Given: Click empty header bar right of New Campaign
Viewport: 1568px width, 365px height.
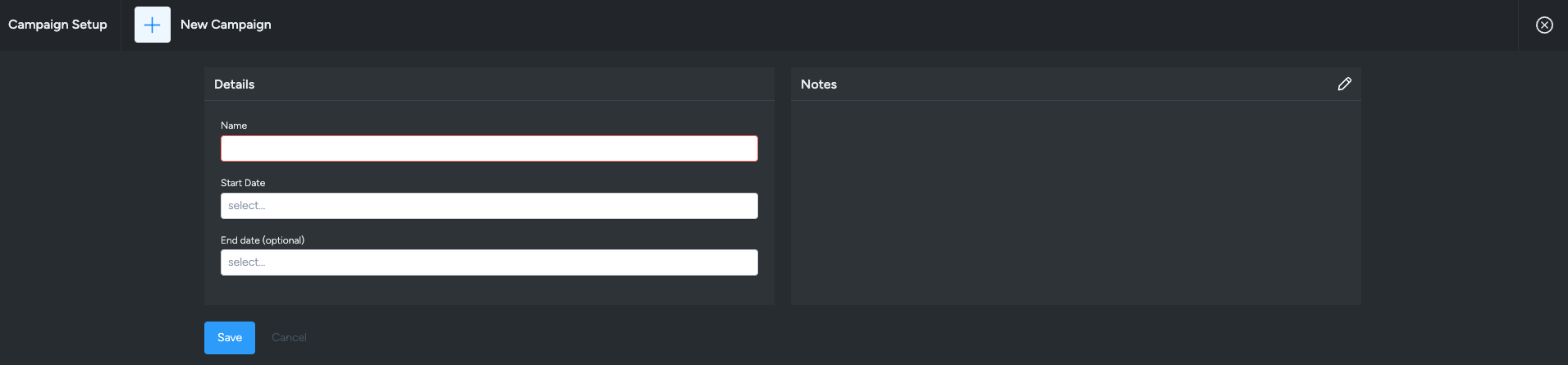Looking at the screenshot, I should 894,25.
